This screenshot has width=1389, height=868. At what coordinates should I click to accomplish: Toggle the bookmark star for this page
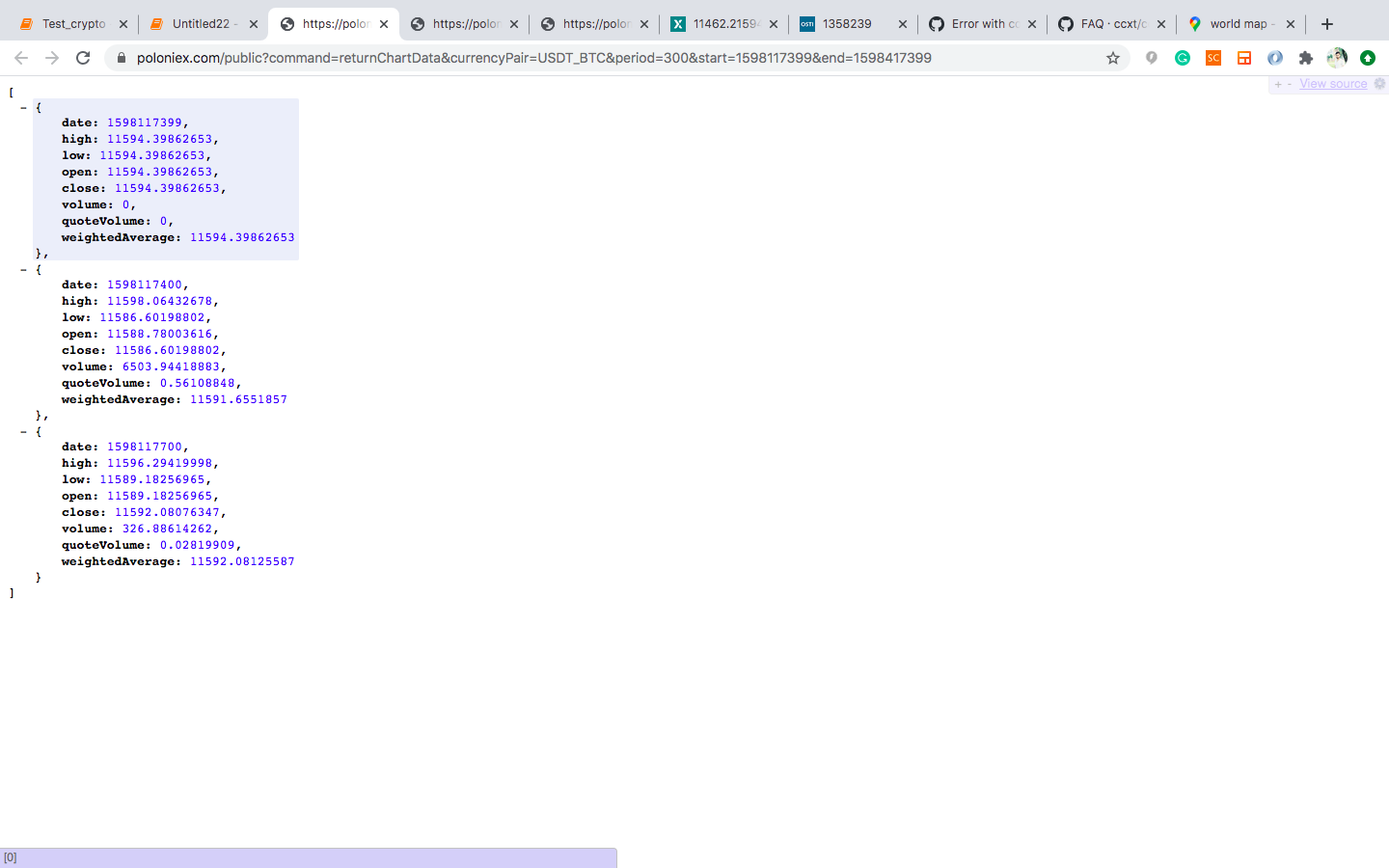[1113, 58]
